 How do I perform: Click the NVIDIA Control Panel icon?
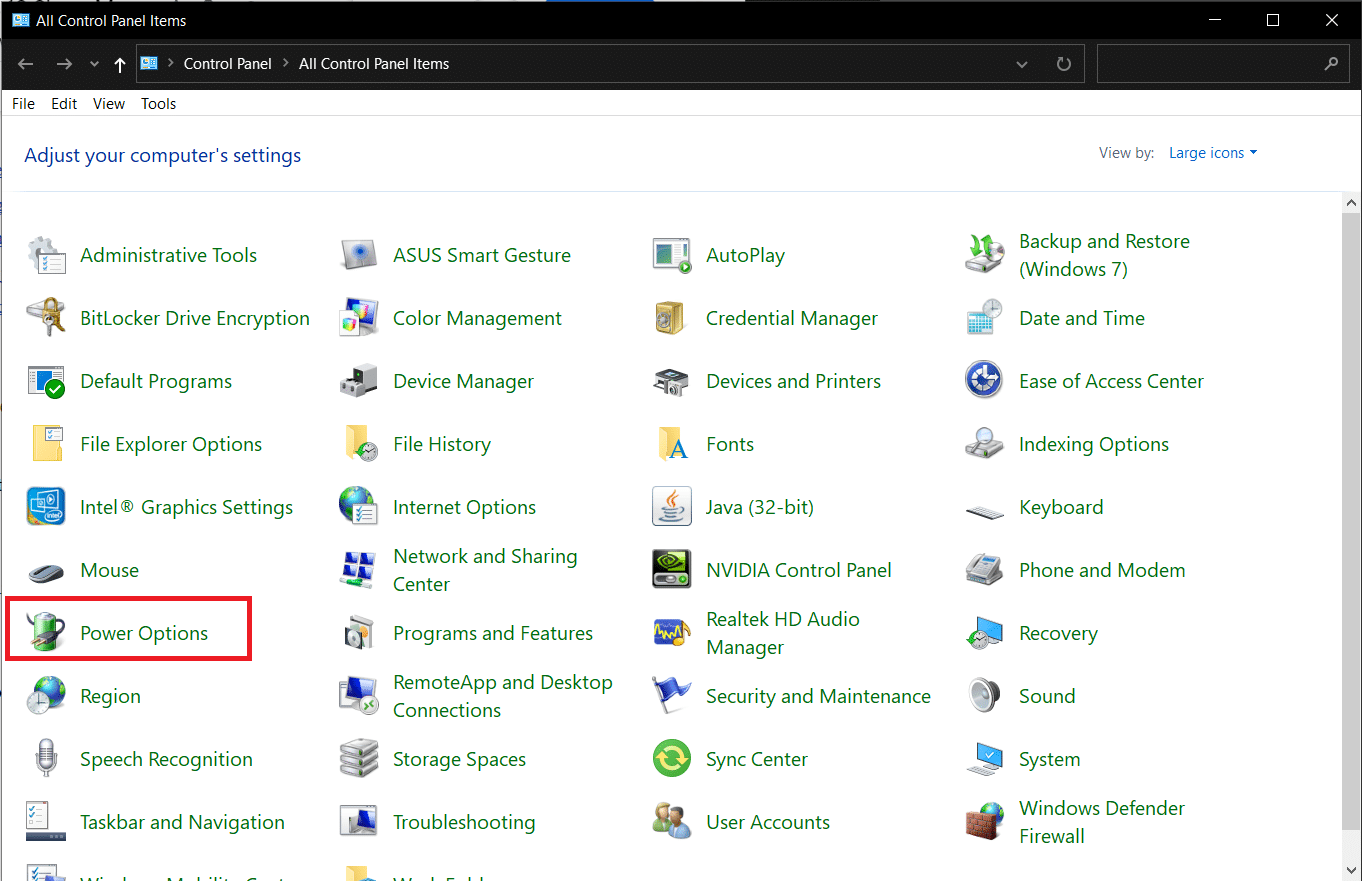[x=671, y=570]
